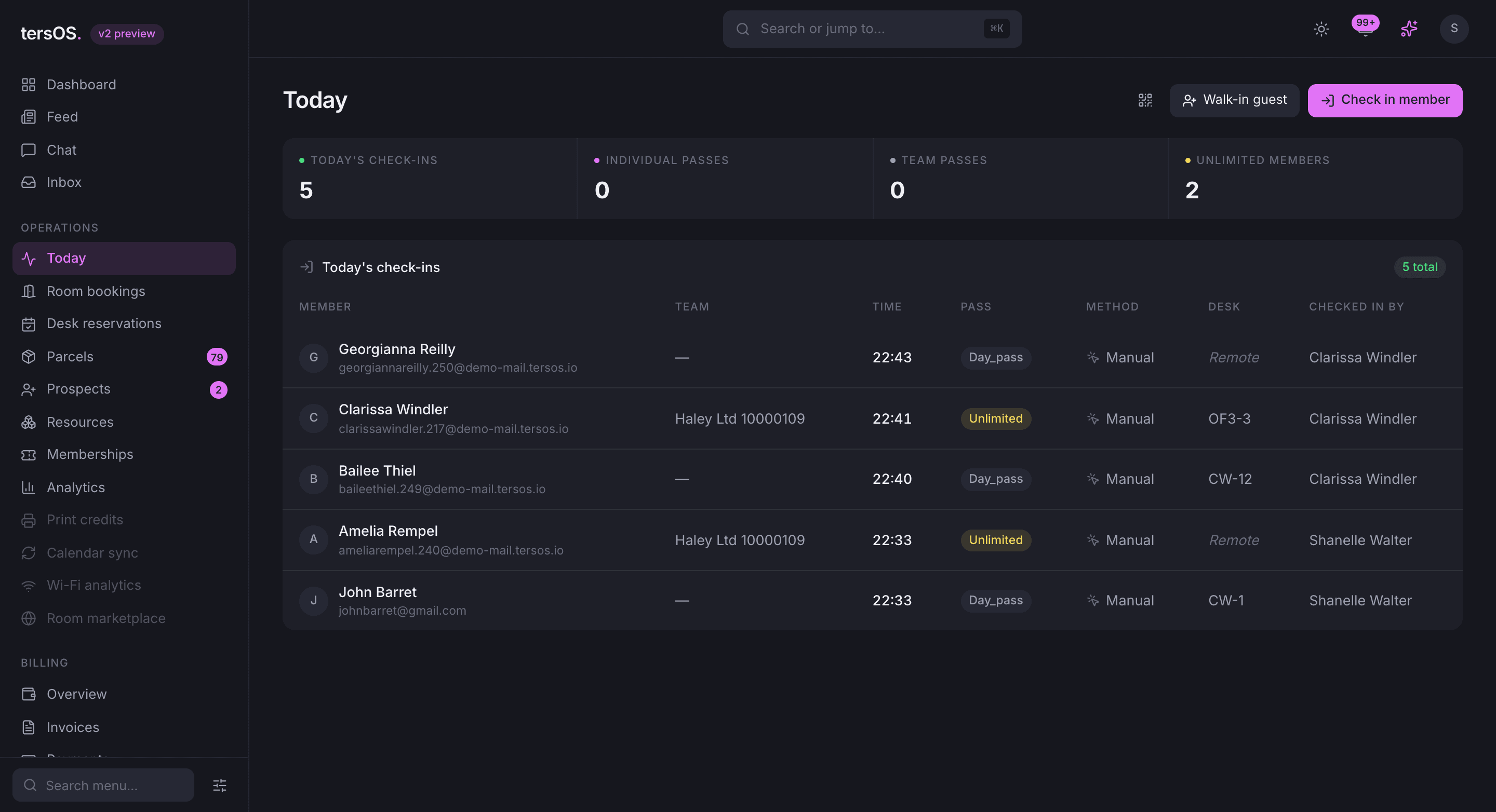Screen dimensions: 1496x812
Task: Click Bailee Thiel member name
Action: point(377,471)
